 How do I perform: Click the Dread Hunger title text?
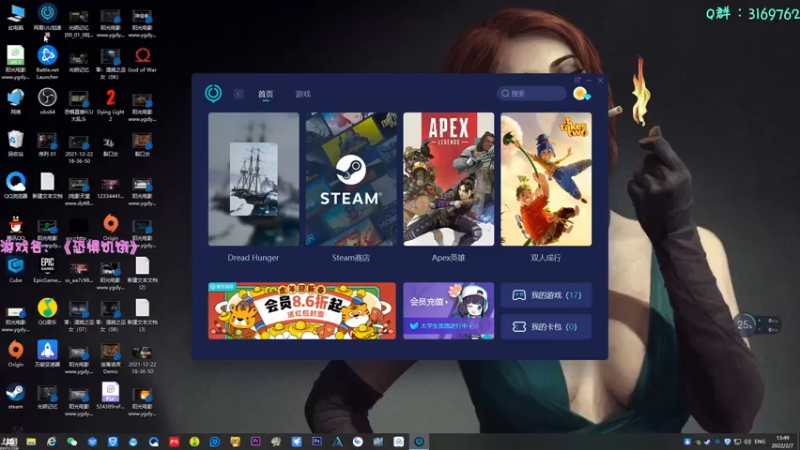pos(253,258)
